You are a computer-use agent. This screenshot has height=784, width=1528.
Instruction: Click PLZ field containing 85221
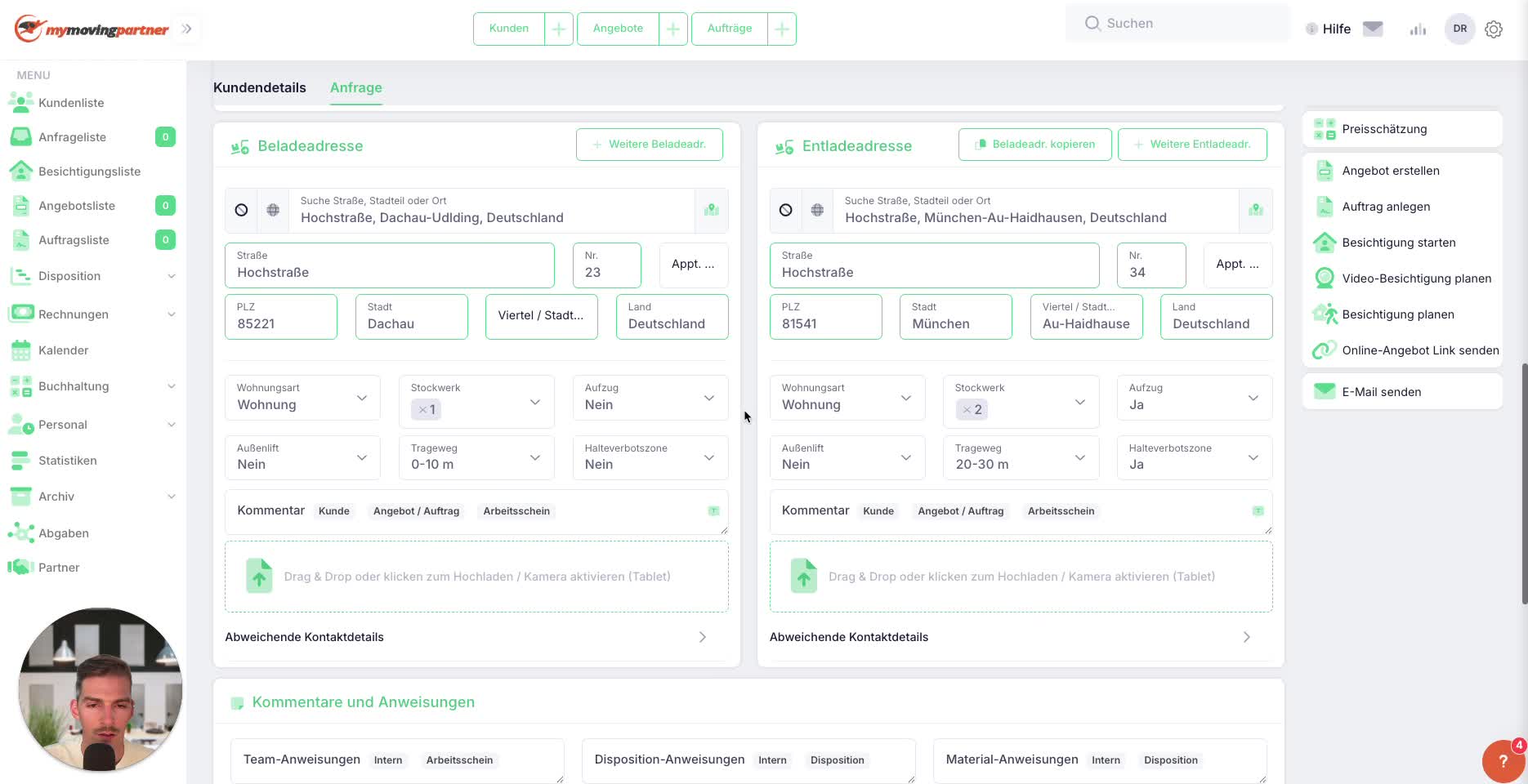pos(281,317)
